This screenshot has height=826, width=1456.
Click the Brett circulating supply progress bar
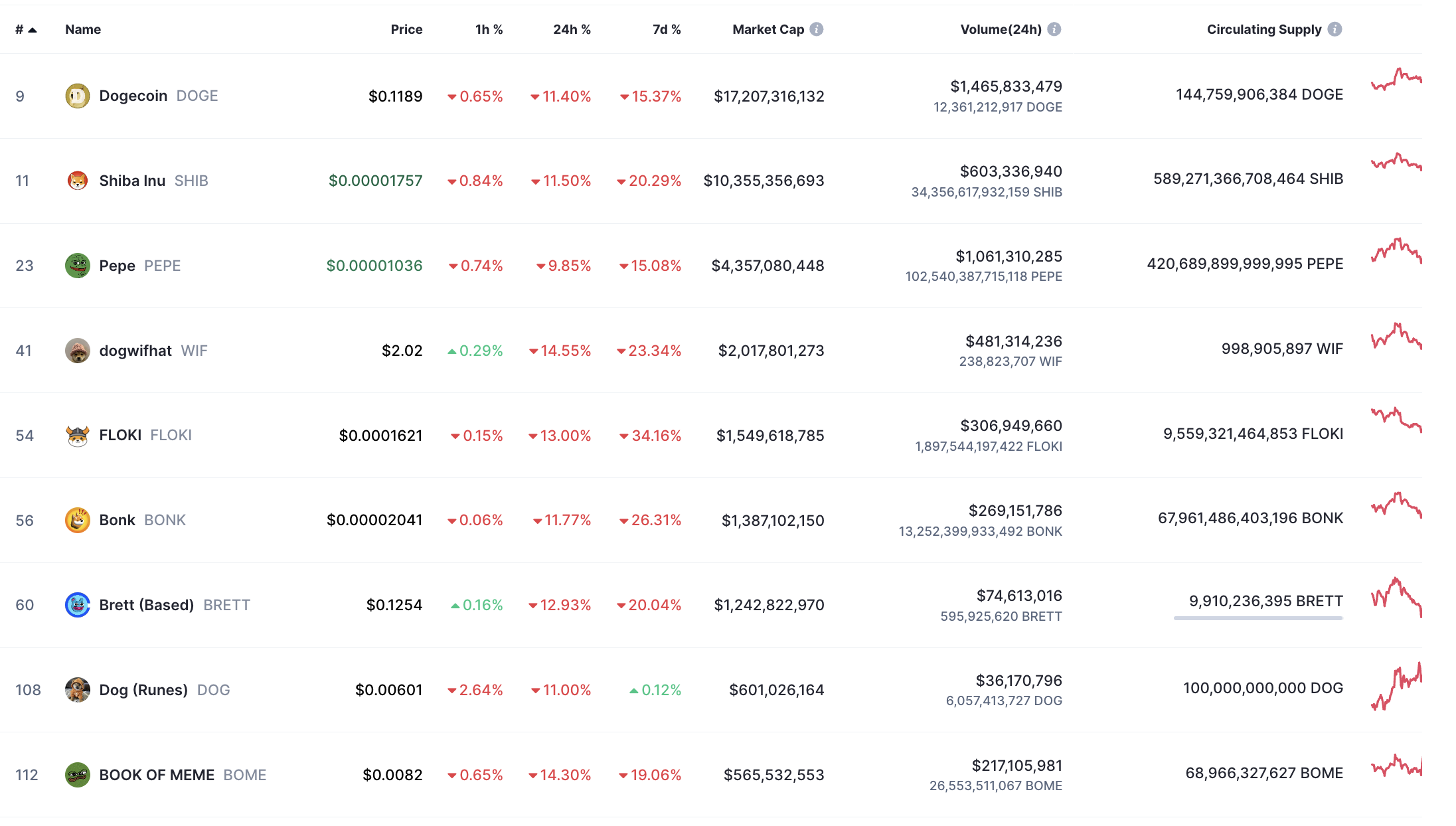1258,618
